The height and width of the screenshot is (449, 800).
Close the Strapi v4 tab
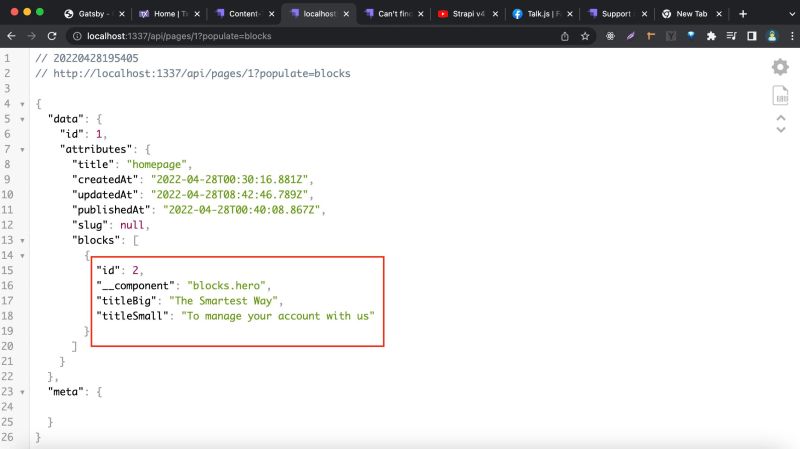tap(495, 14)
